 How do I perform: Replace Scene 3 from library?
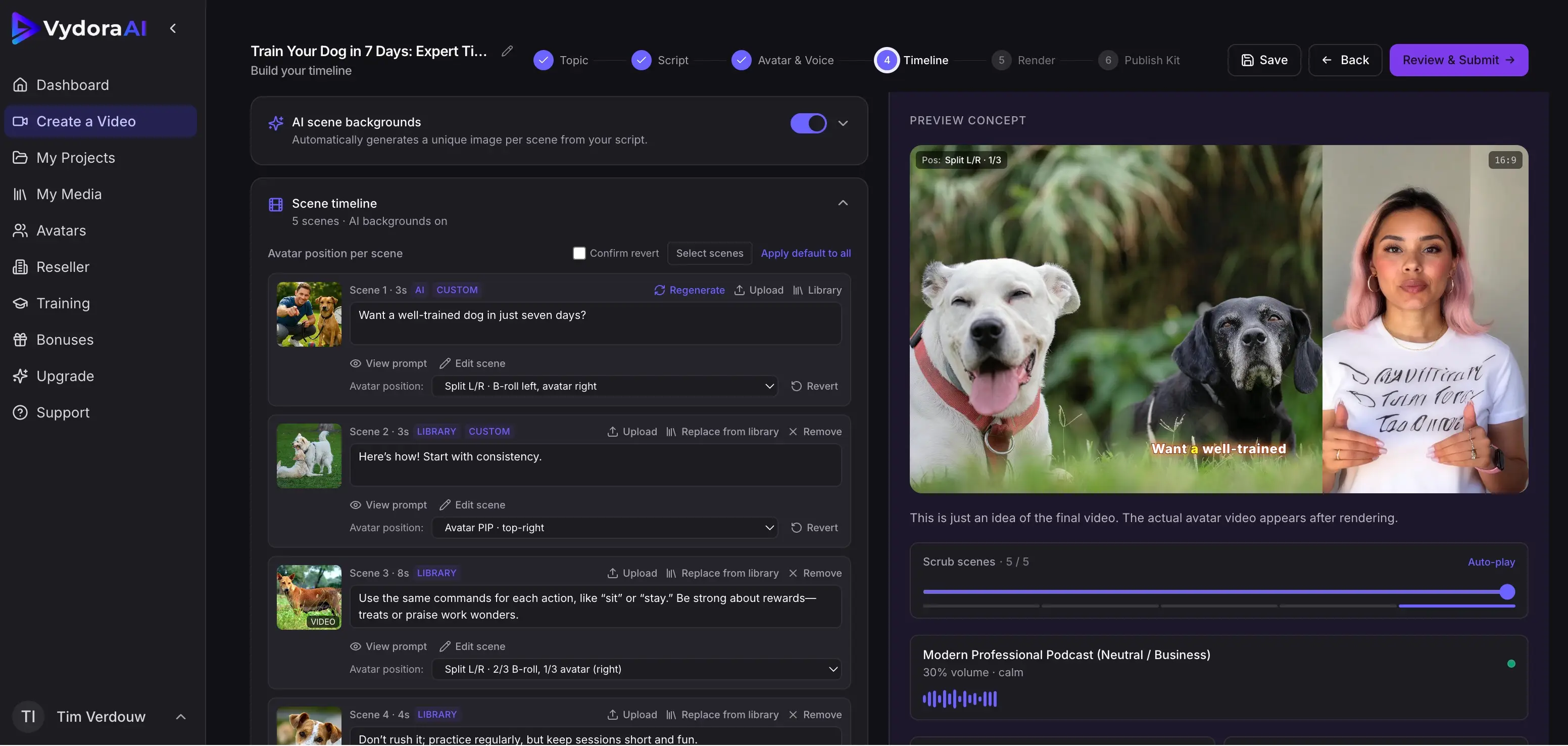coord(722,574)
